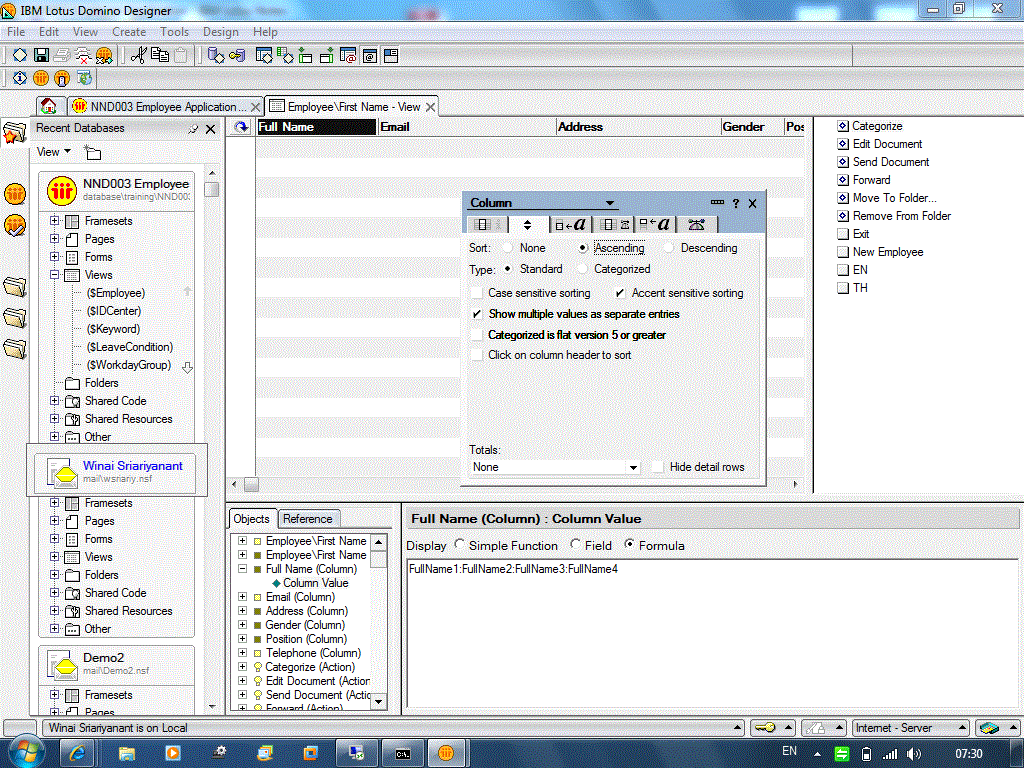
Task: Enable Case sensitive sorting checkbox
Action: point(477,293)
